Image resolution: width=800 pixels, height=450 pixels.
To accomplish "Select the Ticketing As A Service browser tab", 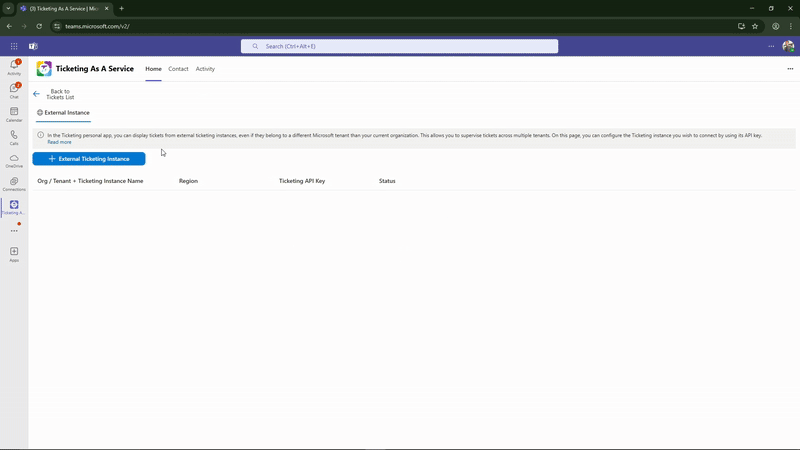I will [64, 9].
